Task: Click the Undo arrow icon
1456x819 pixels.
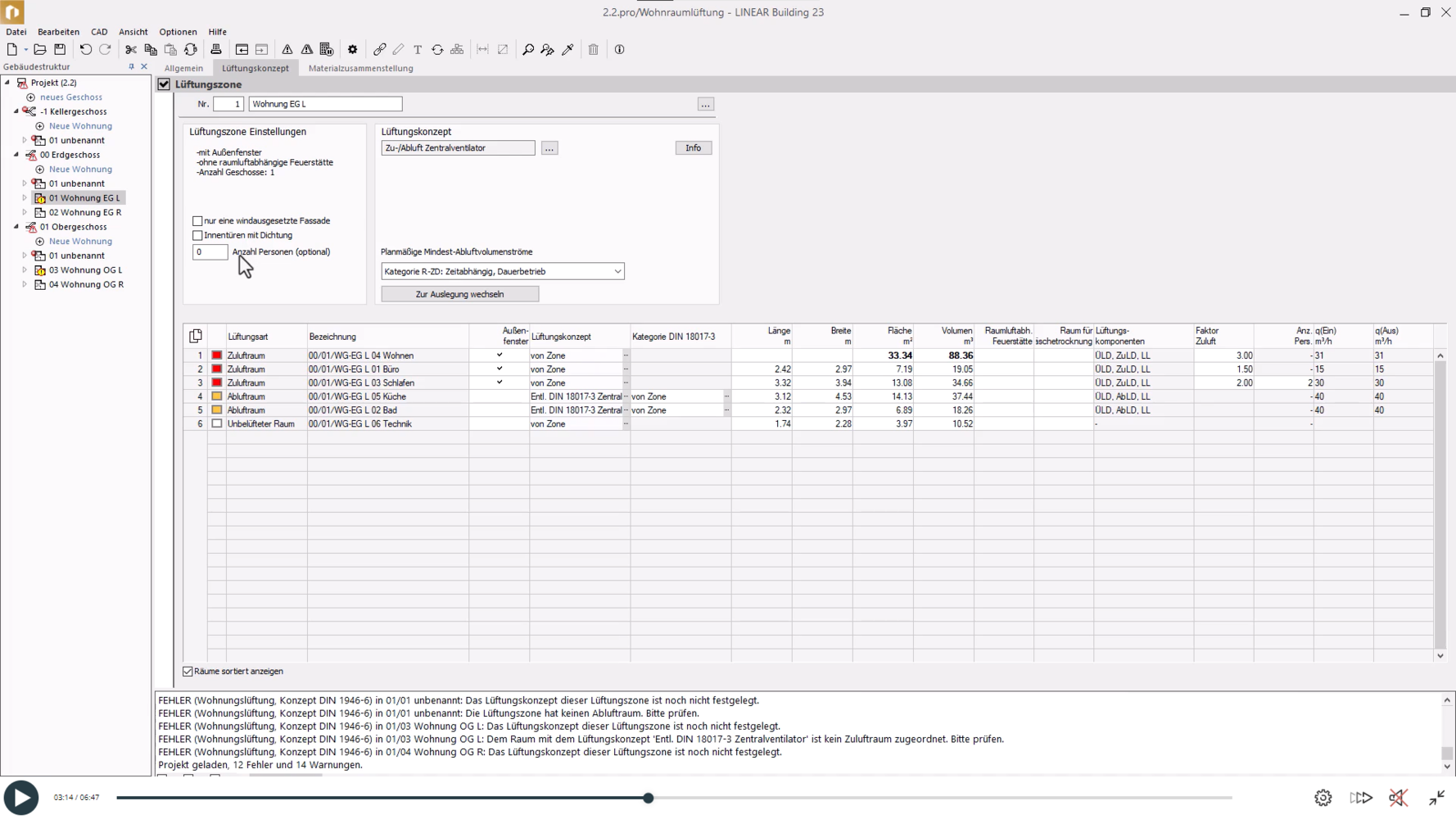Action: click(x=85, y=49)
